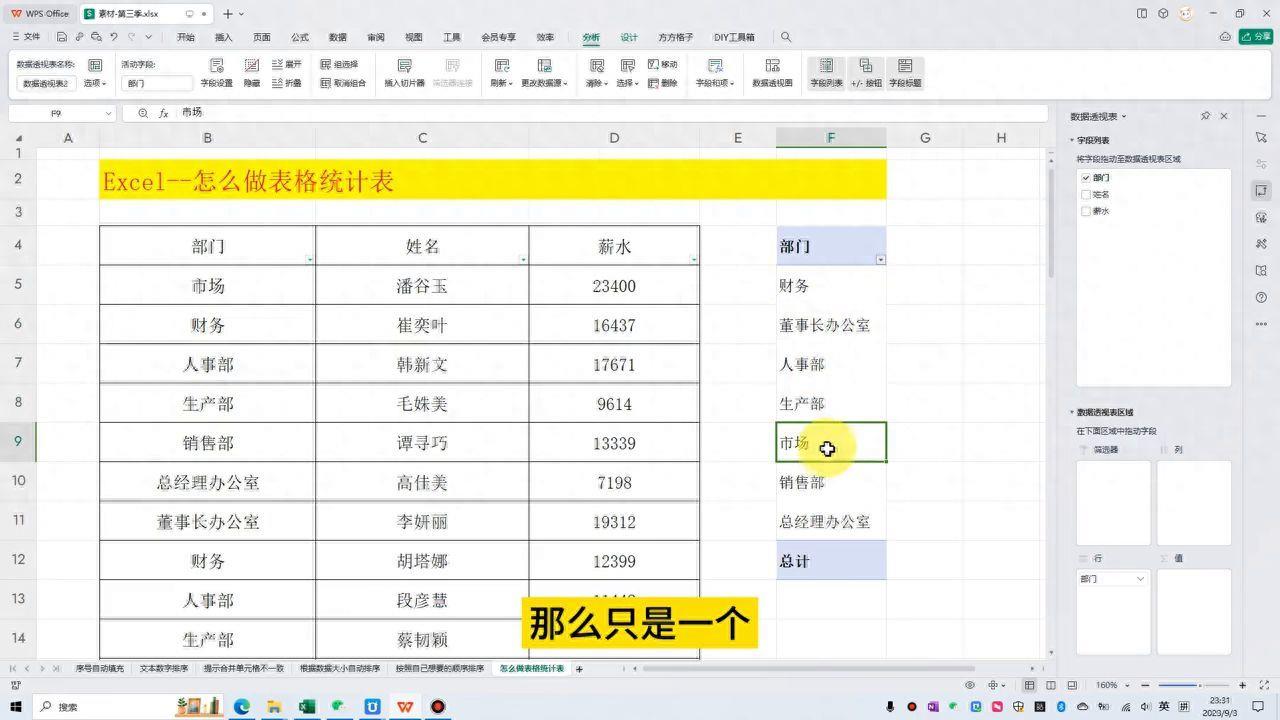Click the green 分享 share button
Viewport: 1280px width, 720px height.
[1256, 37]
